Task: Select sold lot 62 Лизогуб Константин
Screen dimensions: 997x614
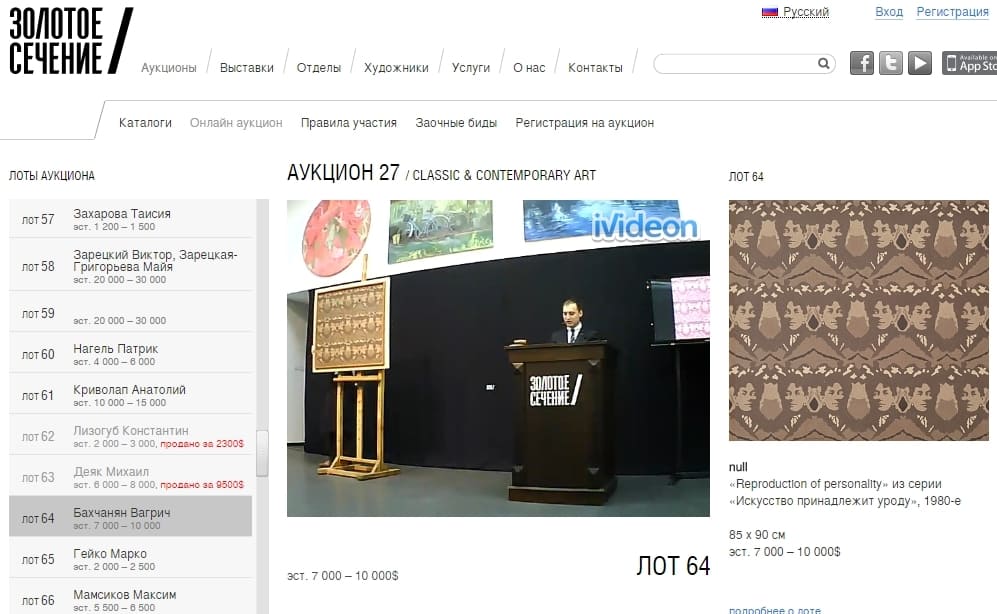Action: [x=130, y=436]
